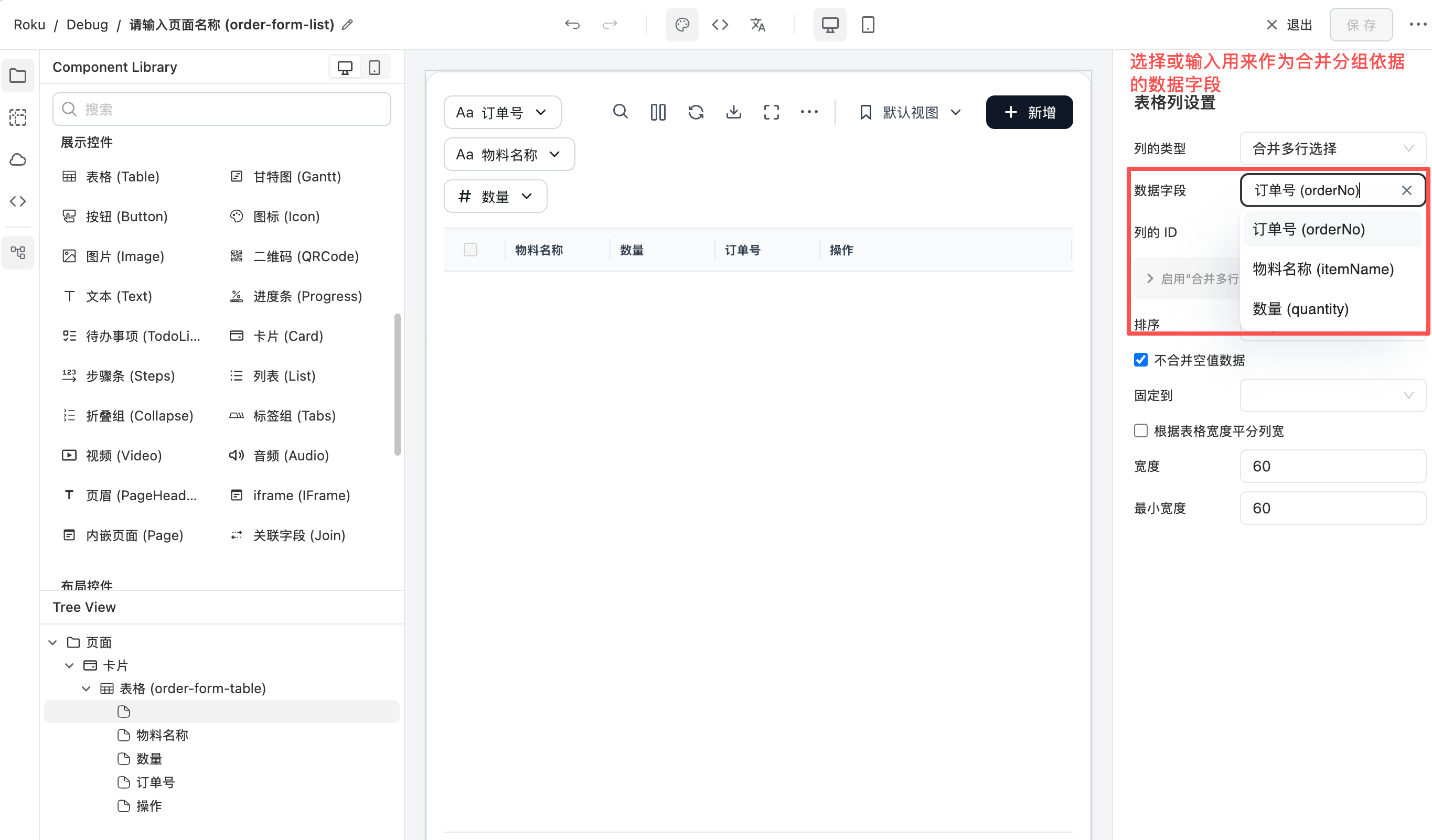Click the redo arrow in top toolbar

point(610,25)
